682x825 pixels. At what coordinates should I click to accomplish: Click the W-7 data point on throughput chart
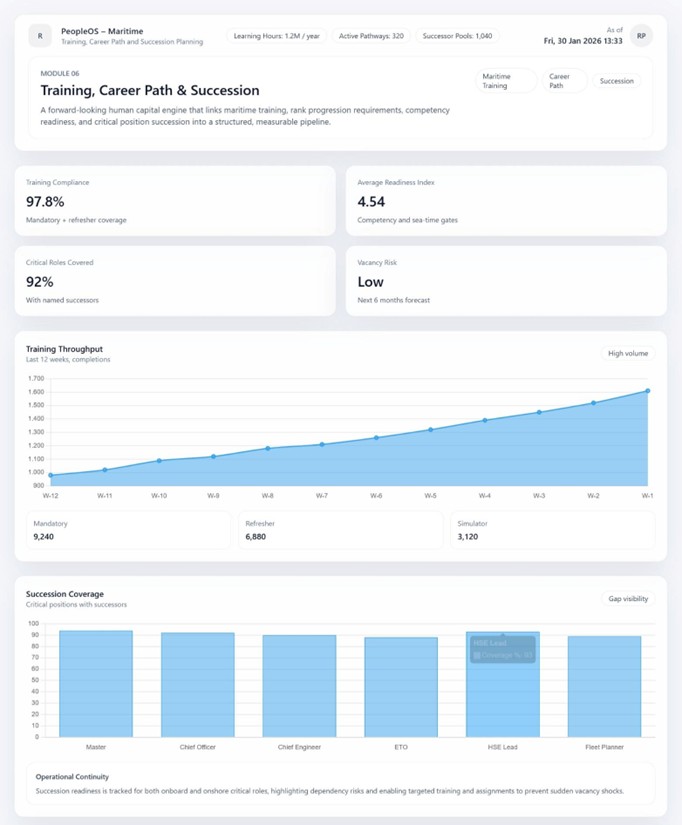322,444
